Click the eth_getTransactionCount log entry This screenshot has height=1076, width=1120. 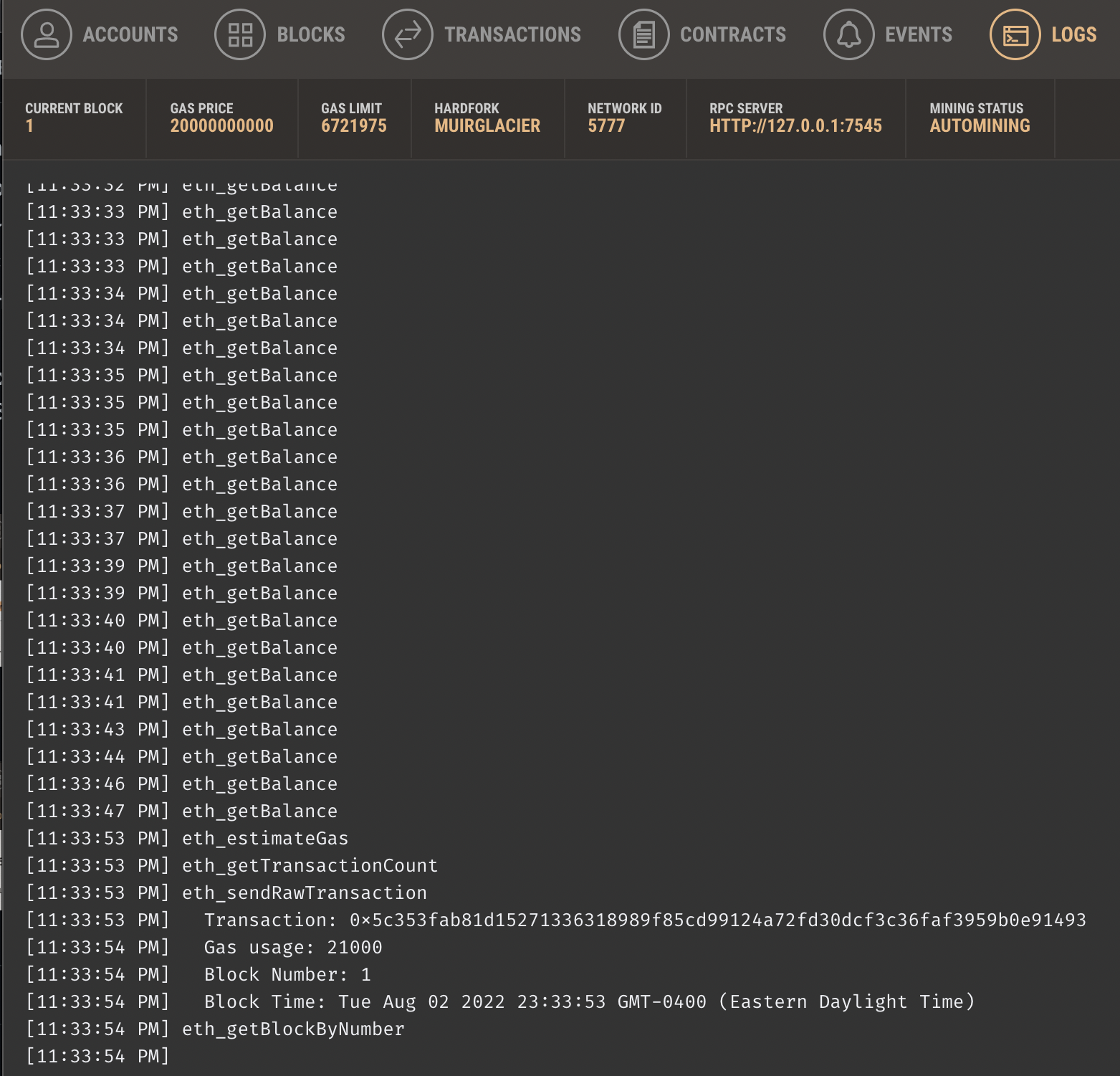pos(231,866)
